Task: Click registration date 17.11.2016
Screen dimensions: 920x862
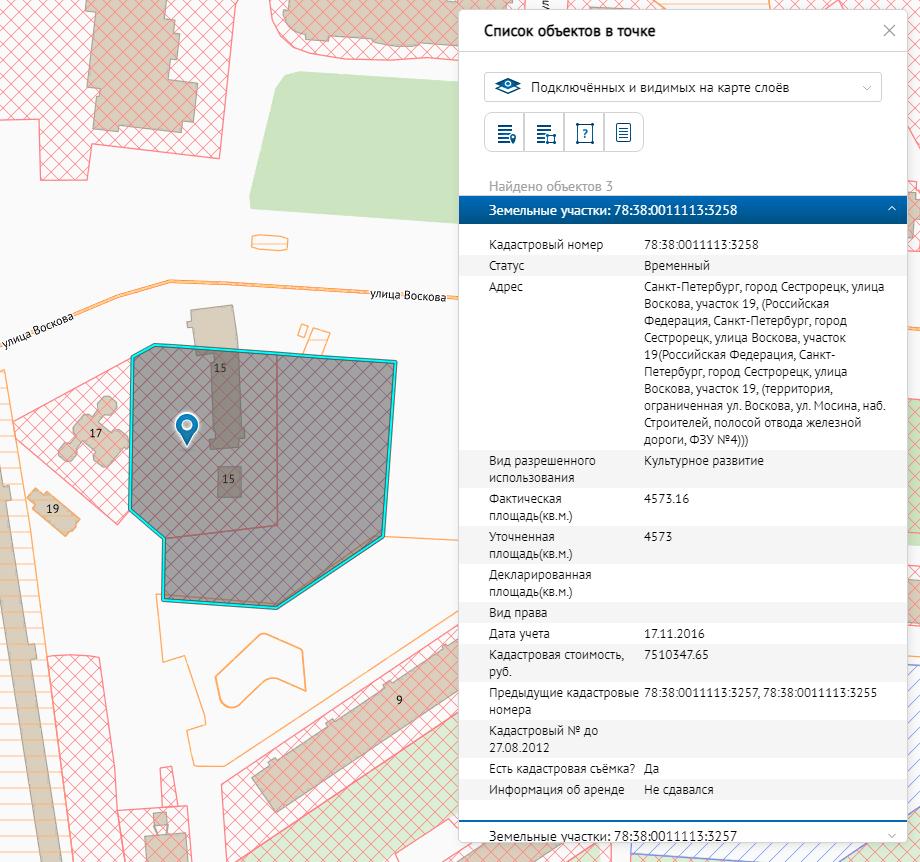Action: [x=674, y=634]
